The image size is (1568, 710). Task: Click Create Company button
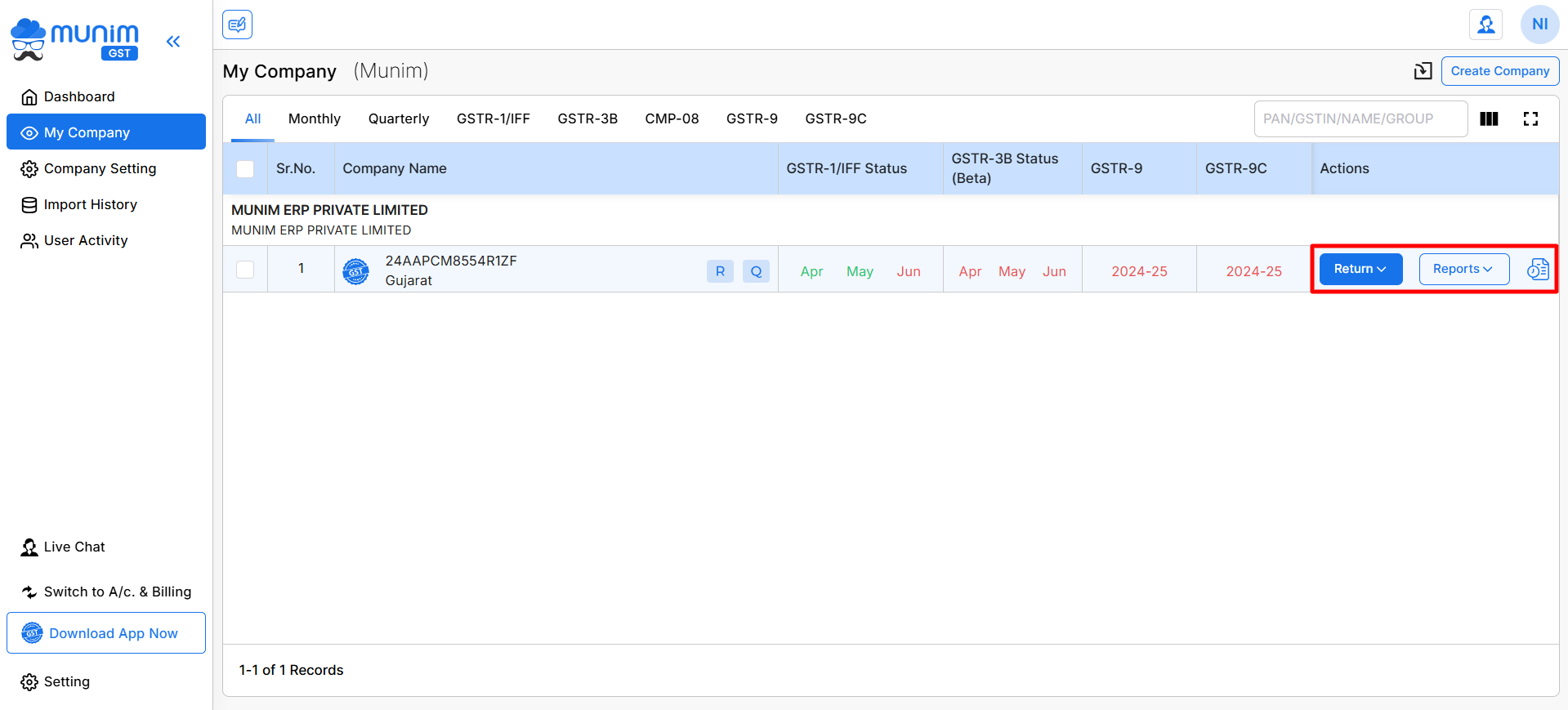pos(1500,71)
